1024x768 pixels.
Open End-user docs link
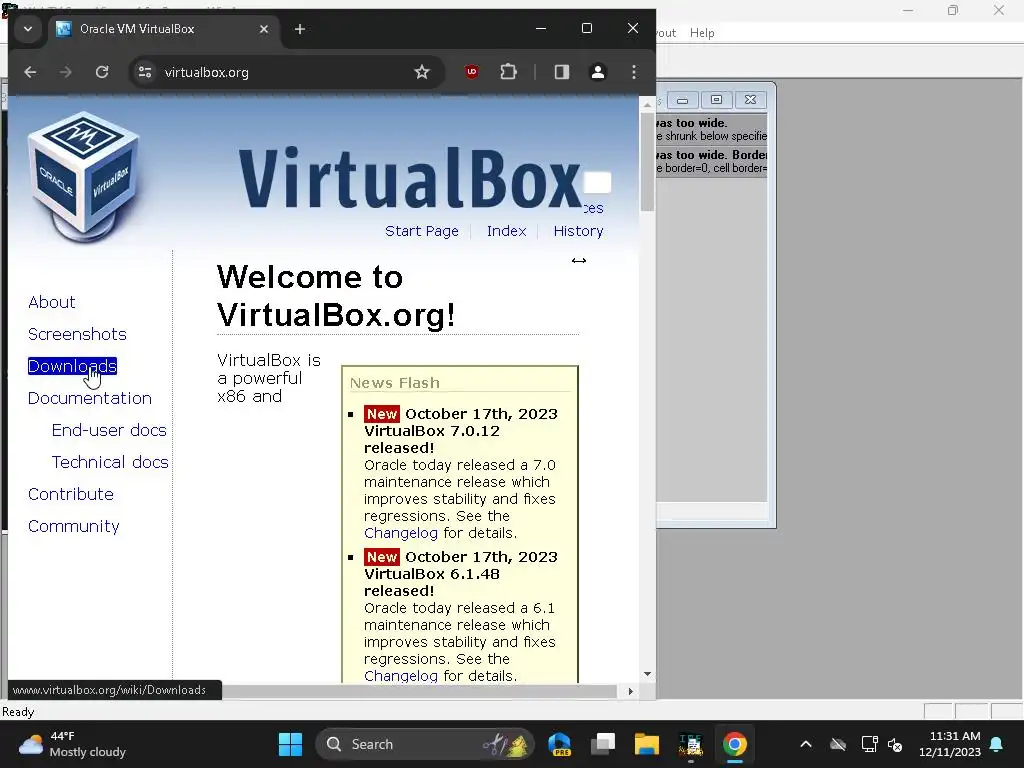coord(109,430)
